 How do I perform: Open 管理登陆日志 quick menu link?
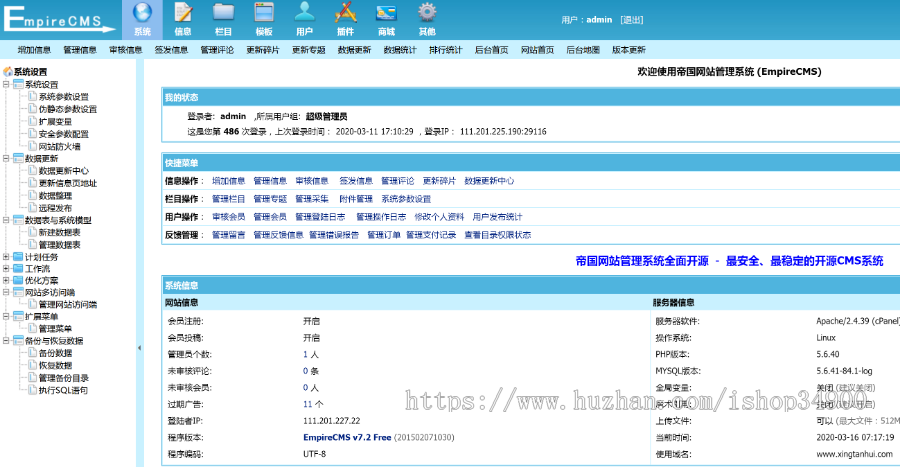[320, 217]
